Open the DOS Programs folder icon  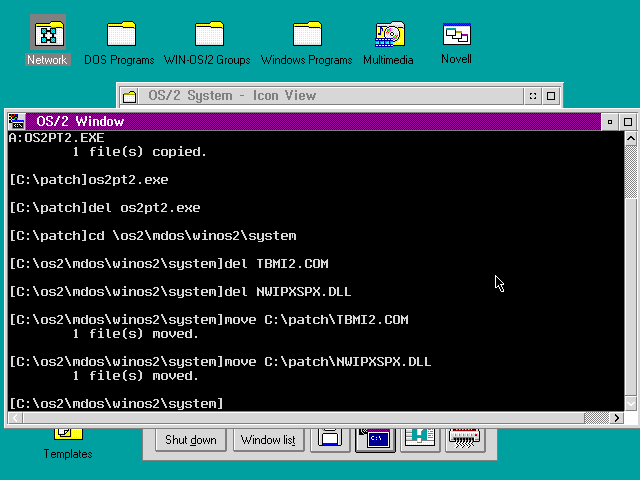(121, 33)
